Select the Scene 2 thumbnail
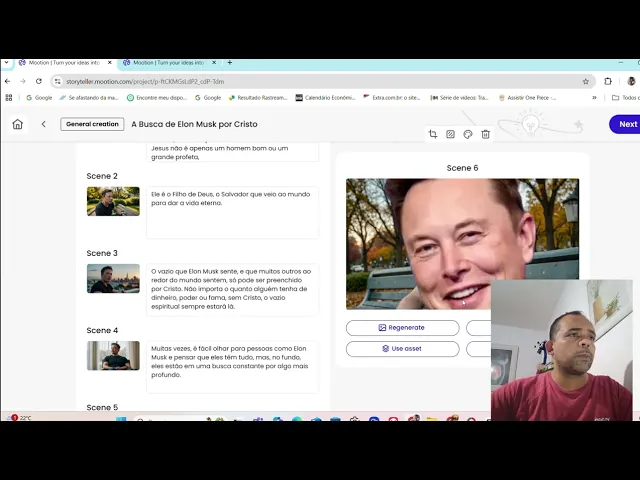 coord(113,201)
